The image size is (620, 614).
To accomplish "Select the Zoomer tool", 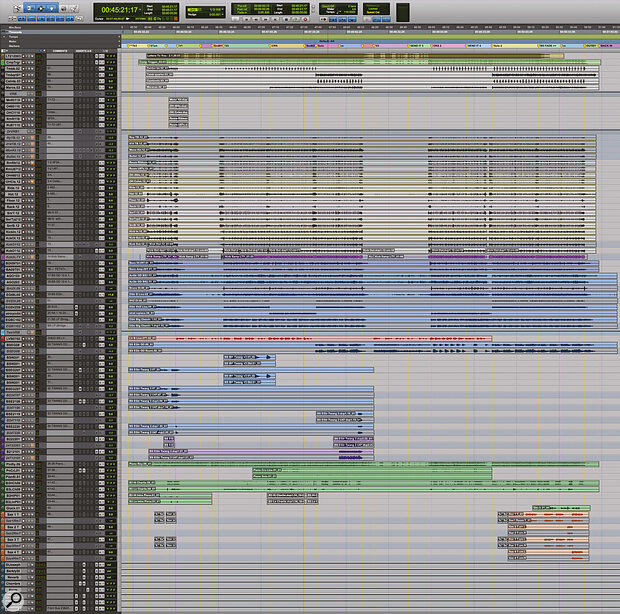I will [17, 8].
